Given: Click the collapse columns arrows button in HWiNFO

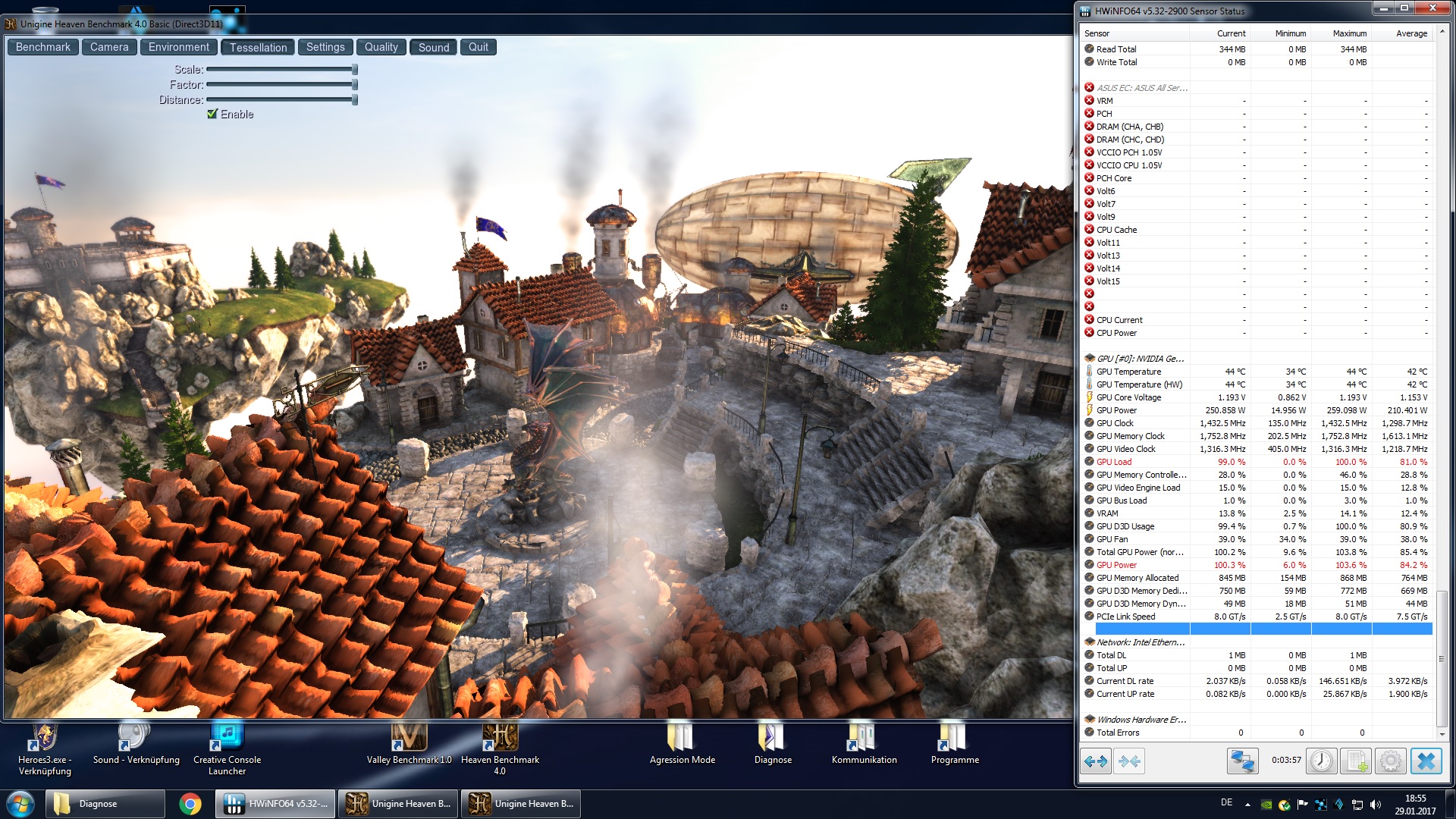Looking at the screenshot, I should [x=1129, y=761].
